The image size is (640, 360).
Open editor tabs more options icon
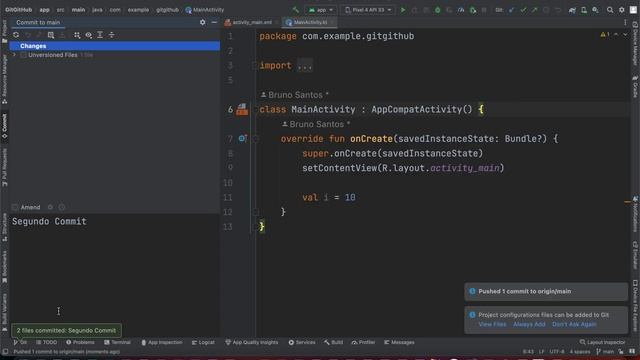click(x=625, y=22)
